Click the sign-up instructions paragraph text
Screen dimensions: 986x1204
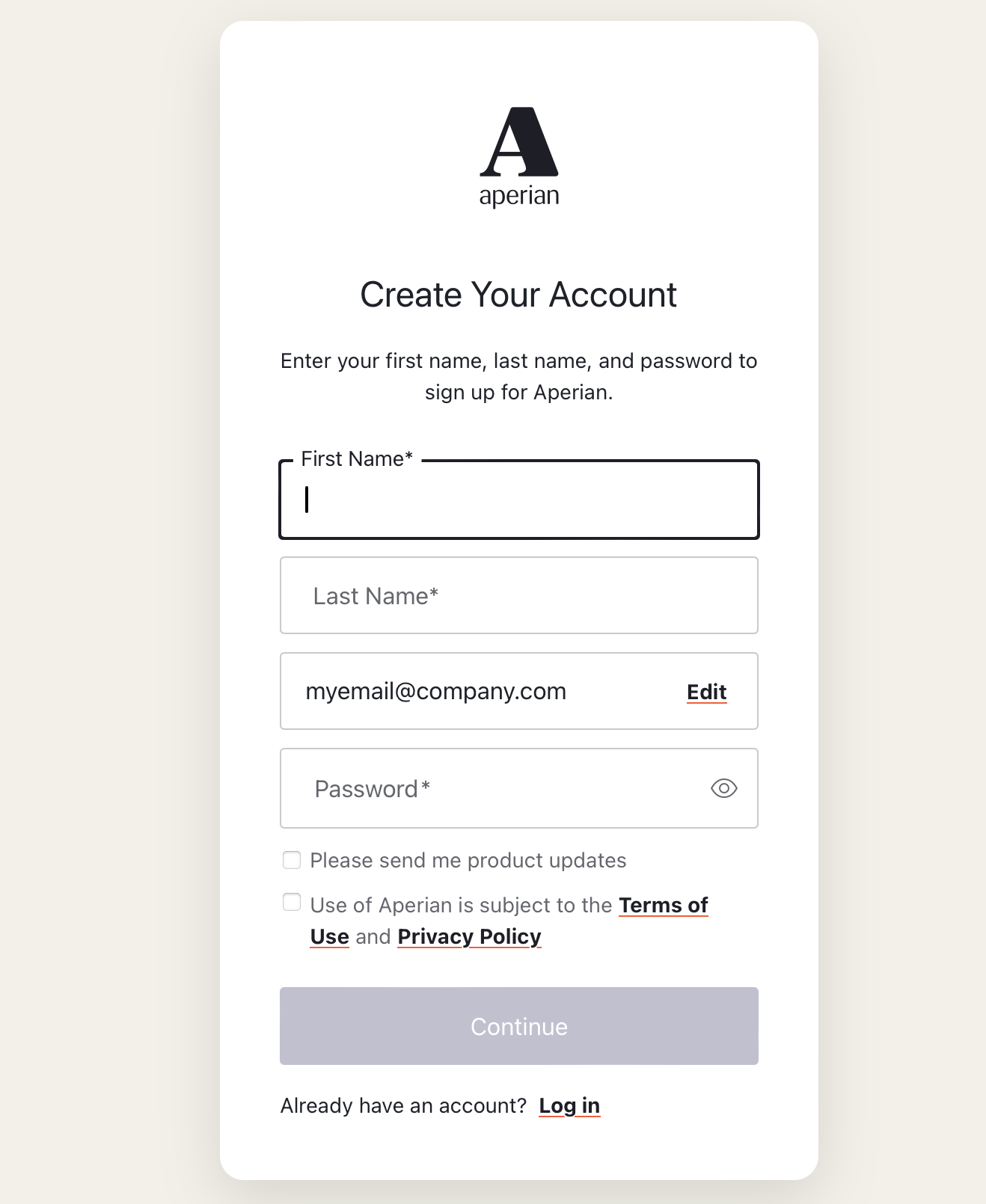519,376
